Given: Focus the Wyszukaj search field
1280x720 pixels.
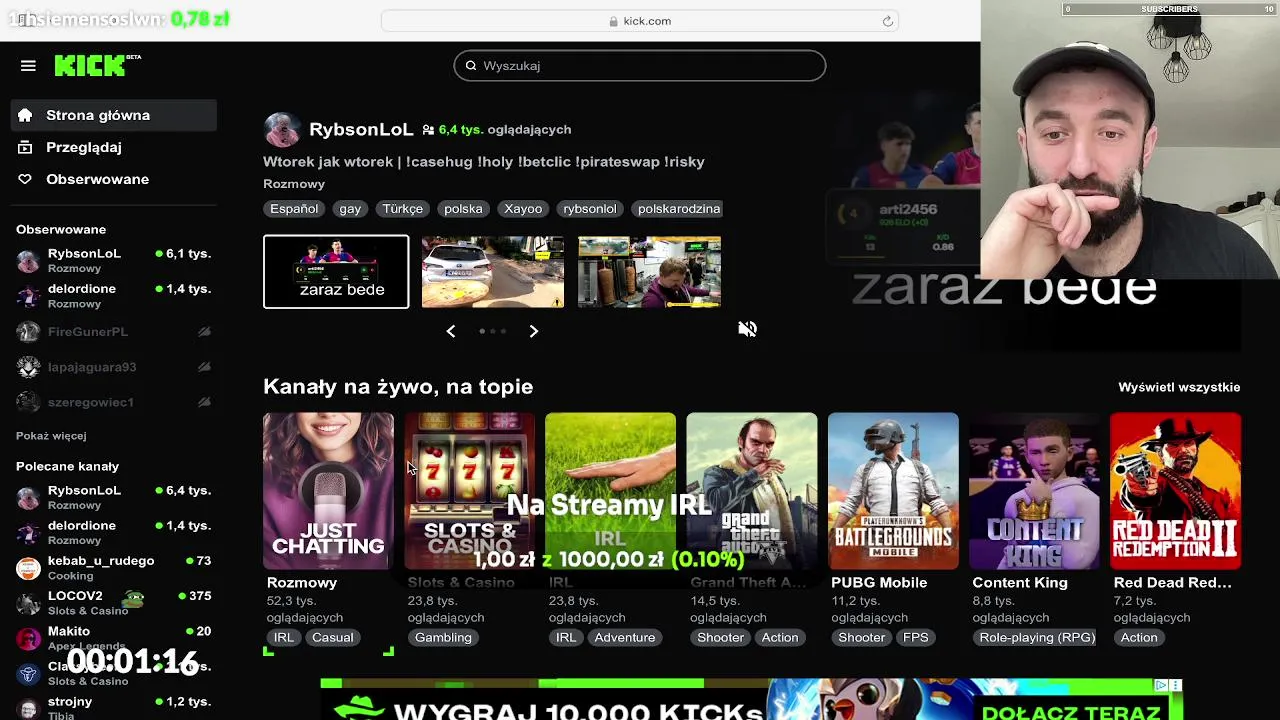Looking at the screenshot, I should (x=640, y=66).
